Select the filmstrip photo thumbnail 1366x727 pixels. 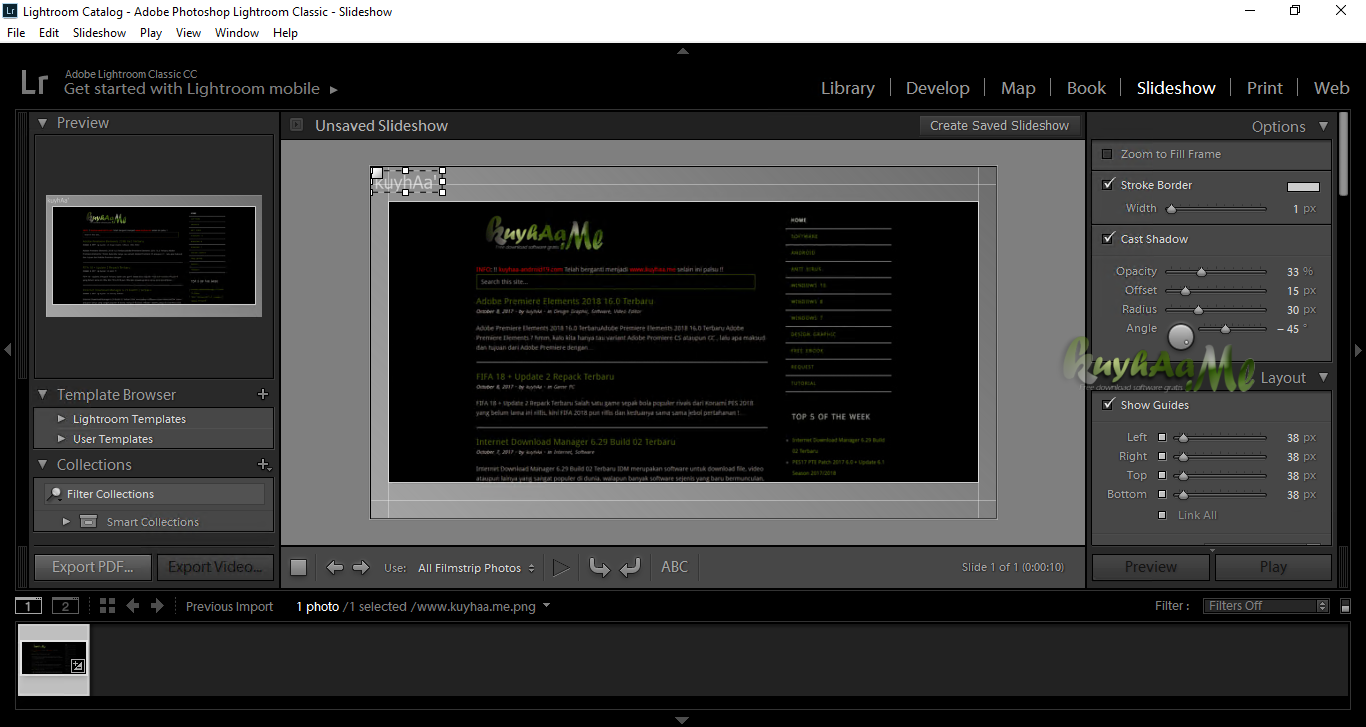tap(54, 659)
